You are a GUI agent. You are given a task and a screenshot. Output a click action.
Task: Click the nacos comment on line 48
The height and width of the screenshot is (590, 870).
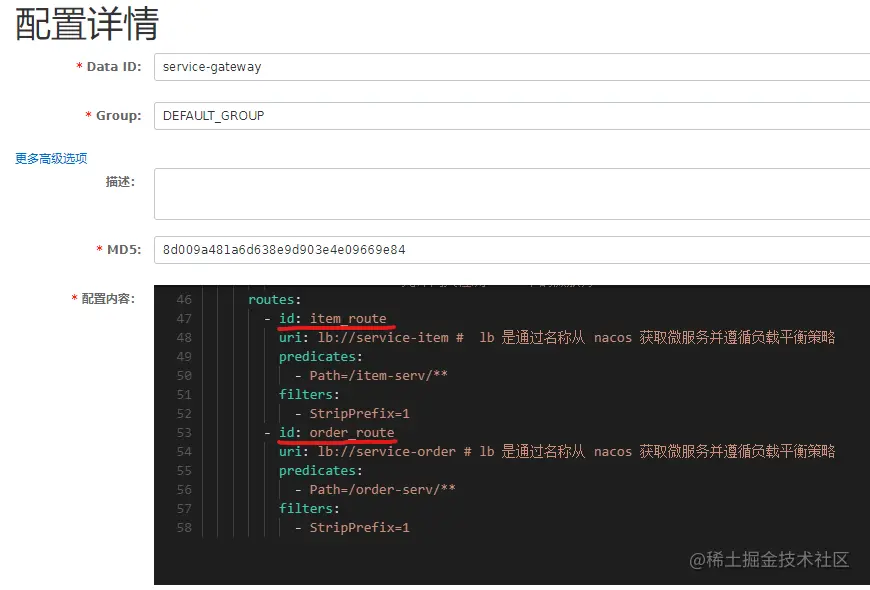click(x=646, y=337)
